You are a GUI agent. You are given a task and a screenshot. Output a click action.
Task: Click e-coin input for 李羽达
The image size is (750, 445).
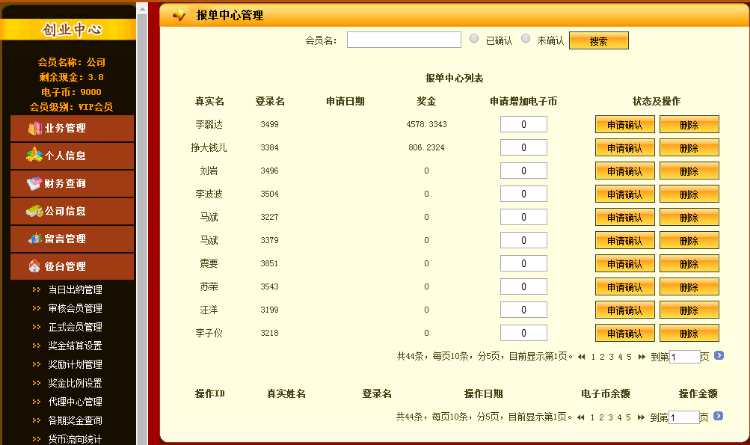[524, 124]
